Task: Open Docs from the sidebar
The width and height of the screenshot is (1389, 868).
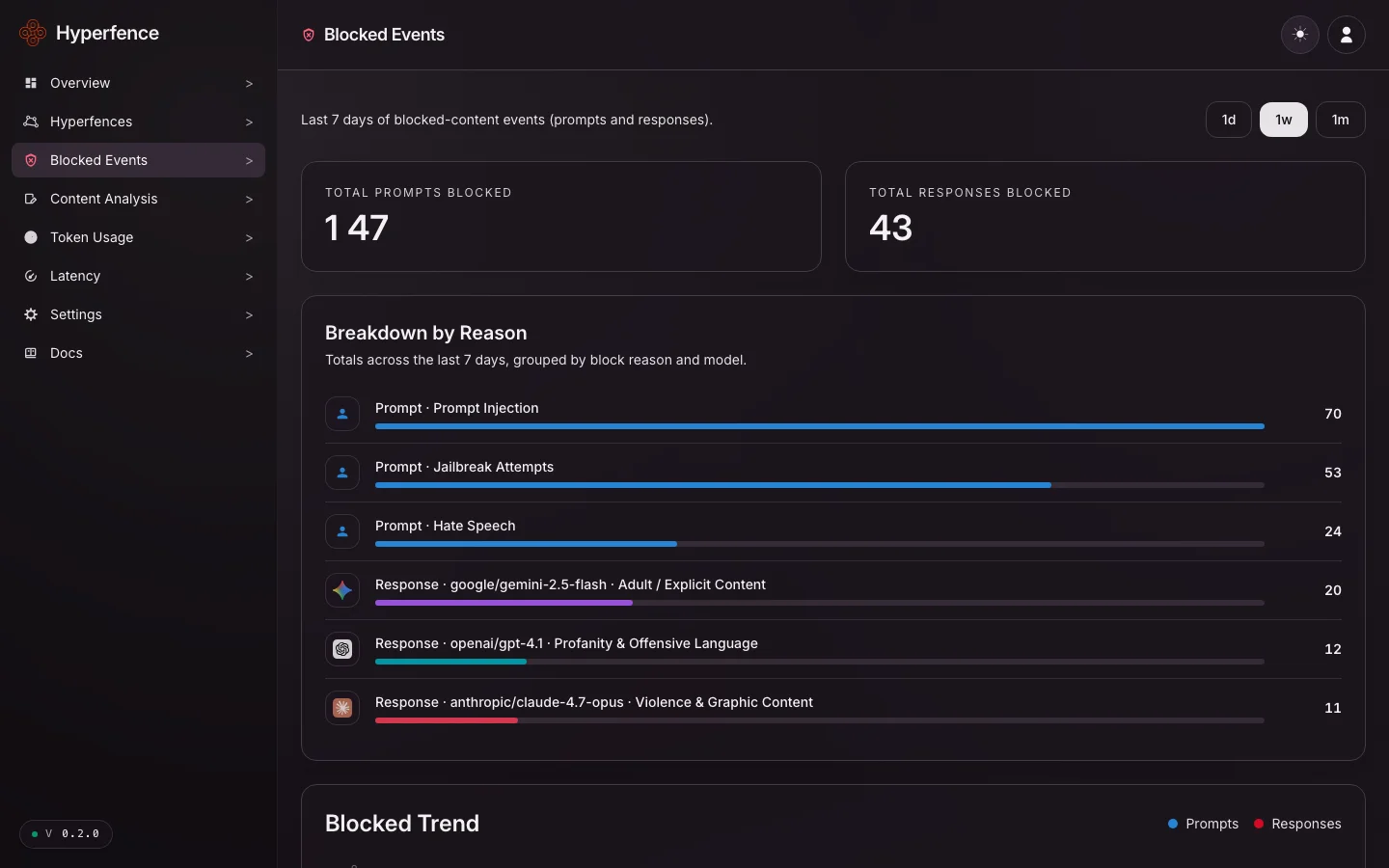Action: click(x=138, y=353)
